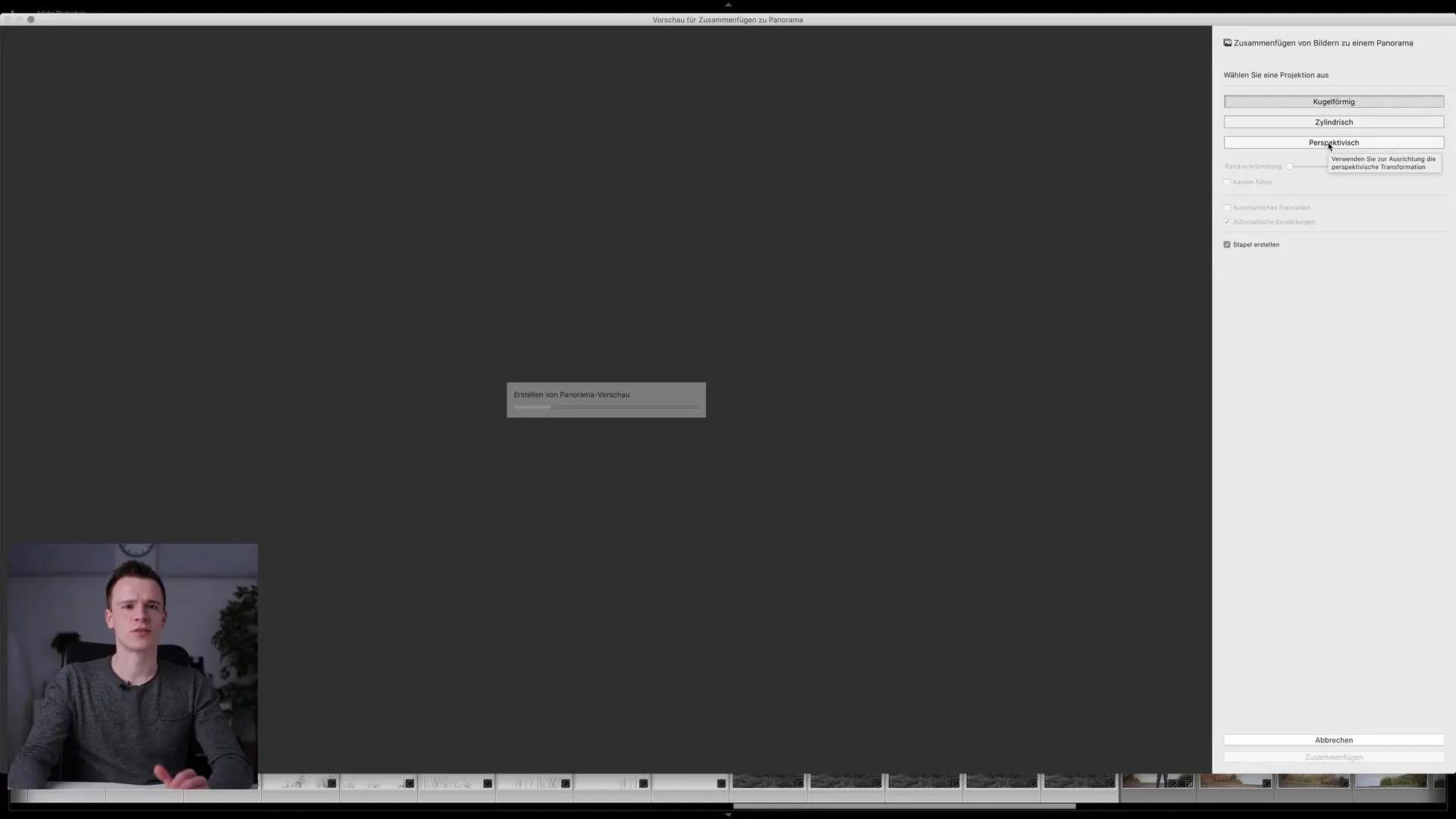Click Abbrechen to cancel panorama merge

tap(1335, 740)
